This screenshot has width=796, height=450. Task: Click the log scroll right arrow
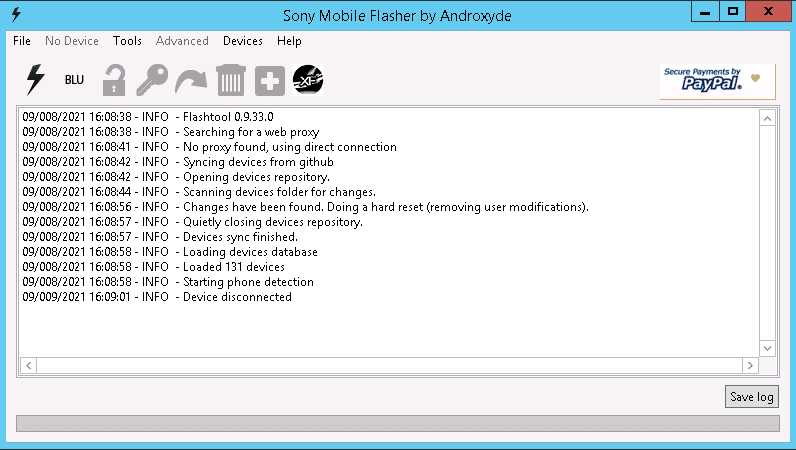coord(750,365)
